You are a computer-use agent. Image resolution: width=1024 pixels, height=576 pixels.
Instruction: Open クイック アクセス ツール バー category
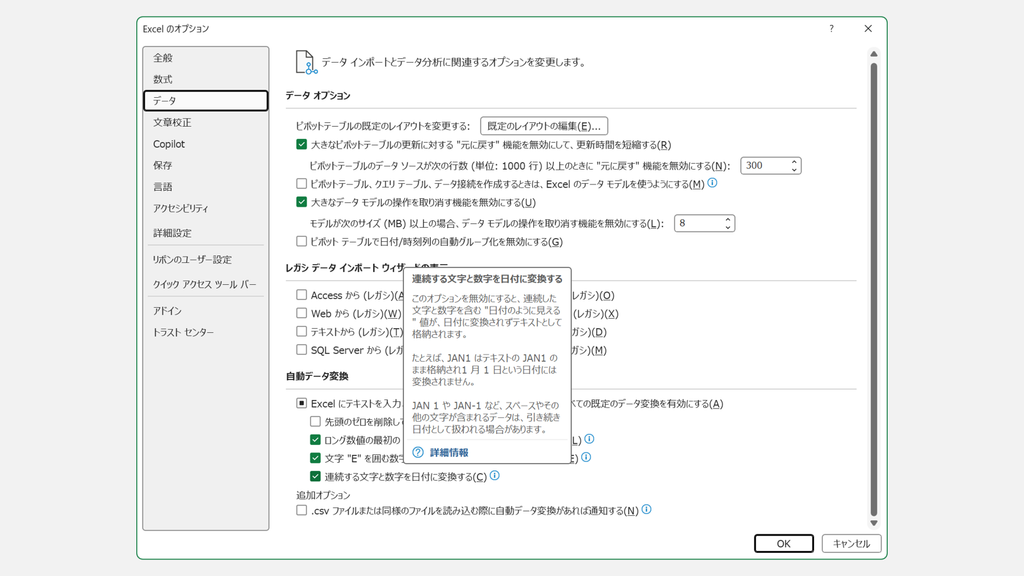(x=205, y=285)
